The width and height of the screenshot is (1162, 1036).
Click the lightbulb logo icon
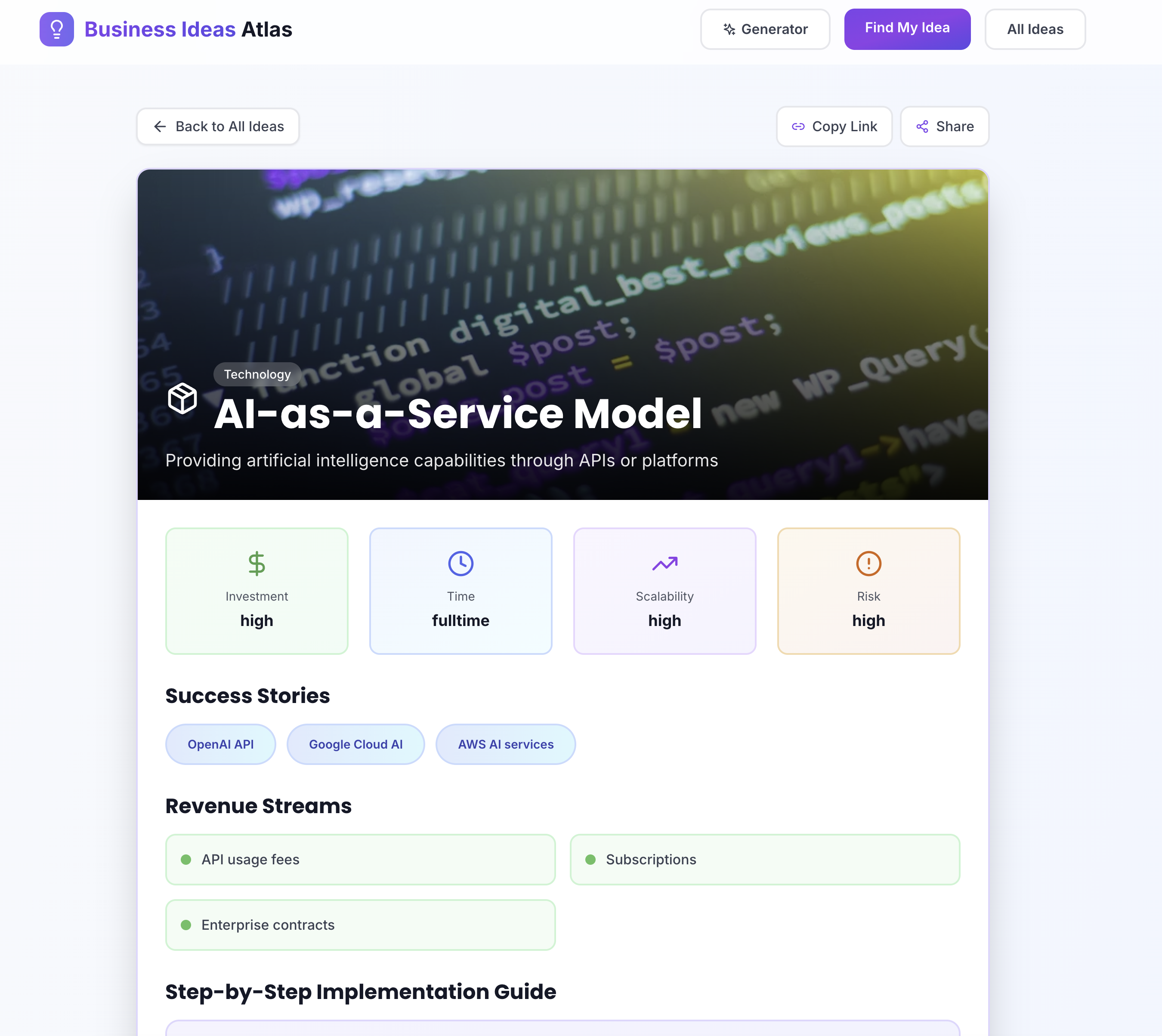coord(56,29)
